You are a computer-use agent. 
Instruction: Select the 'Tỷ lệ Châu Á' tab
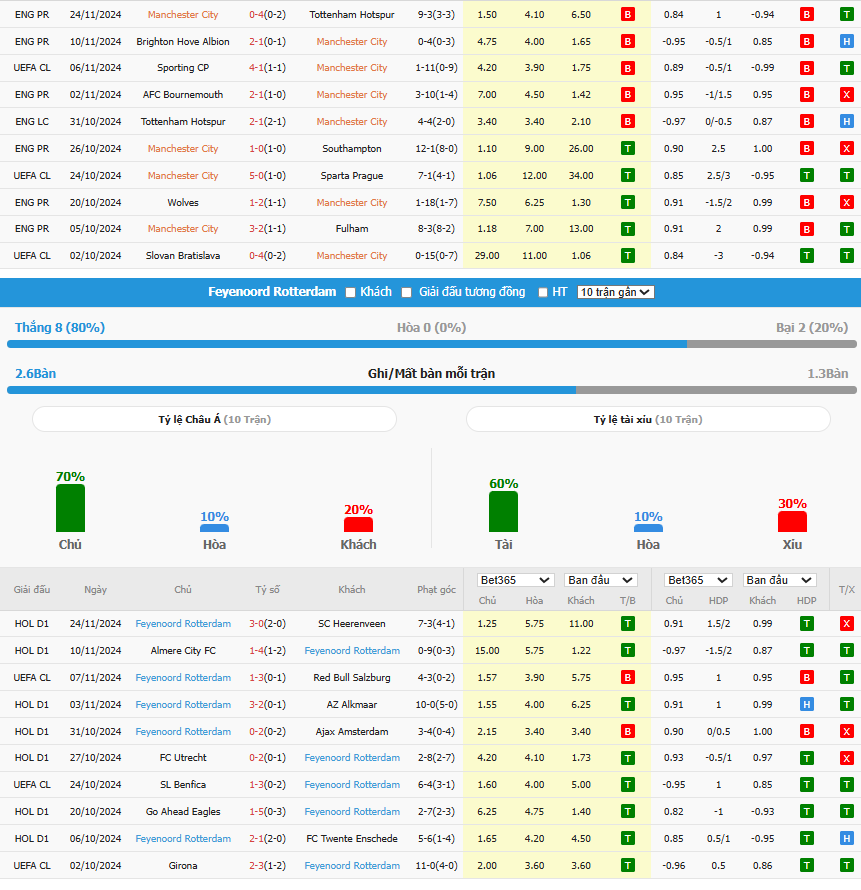[214, 419]
